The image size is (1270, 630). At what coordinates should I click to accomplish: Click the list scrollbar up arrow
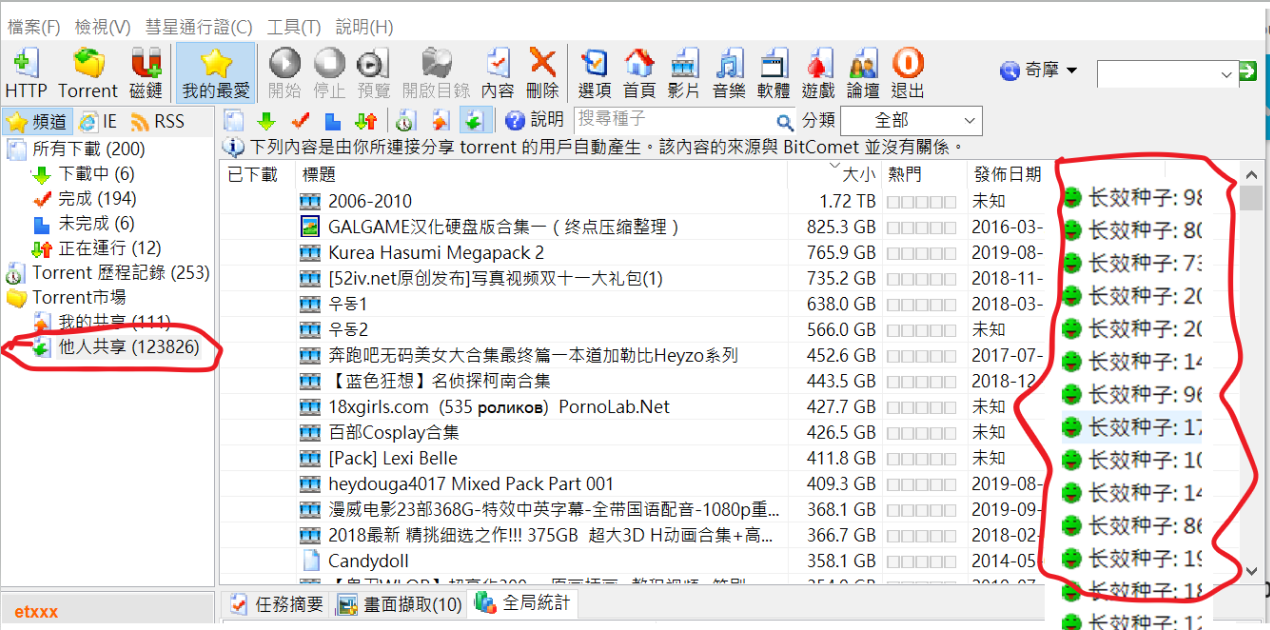pos(1251,175)
